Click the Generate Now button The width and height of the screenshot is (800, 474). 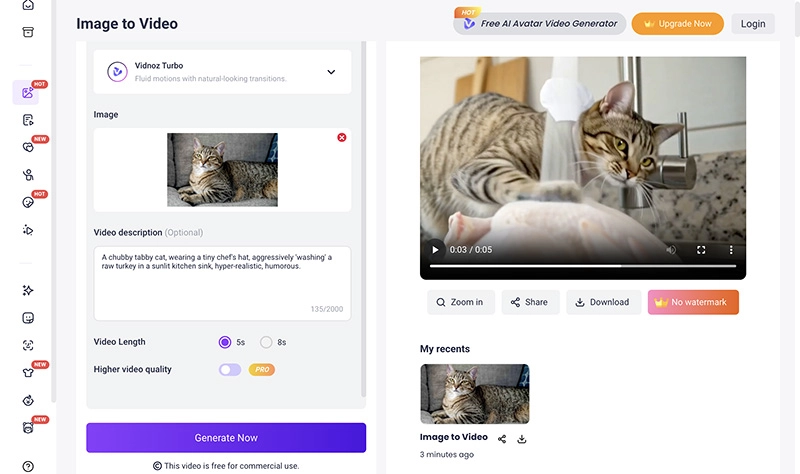[x=226, y=438]
